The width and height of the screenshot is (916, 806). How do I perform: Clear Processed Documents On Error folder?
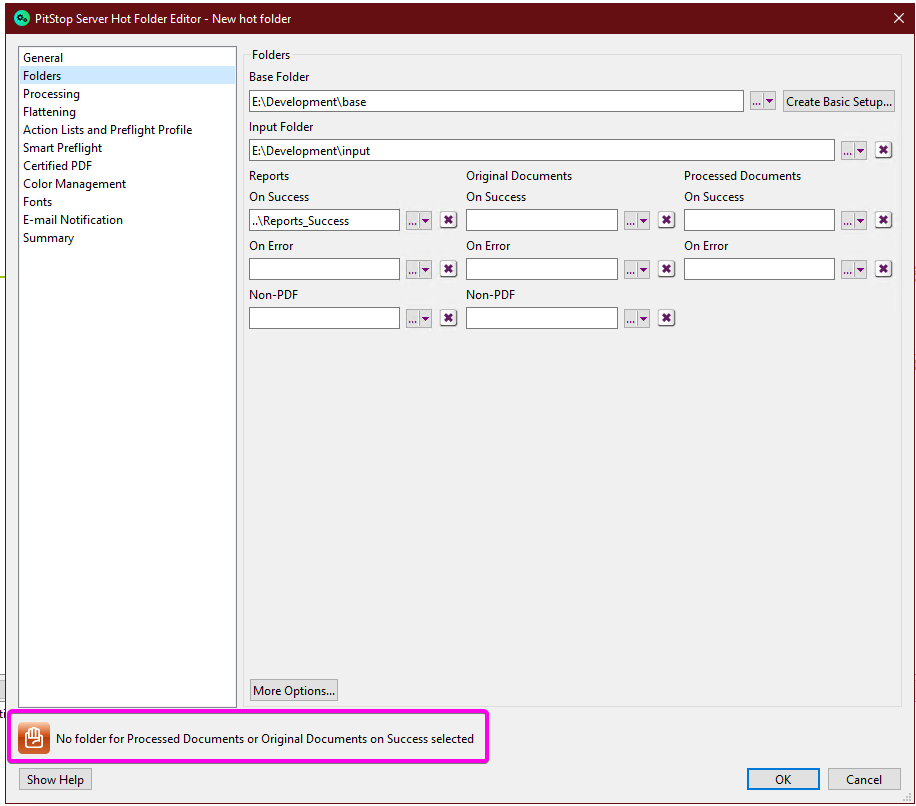[x=883, y=269]
